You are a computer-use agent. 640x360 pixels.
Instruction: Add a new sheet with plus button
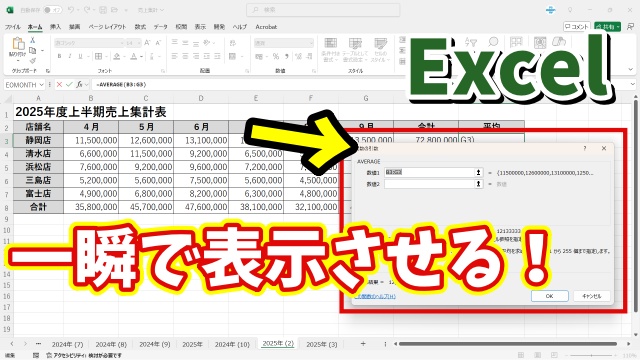363,344
